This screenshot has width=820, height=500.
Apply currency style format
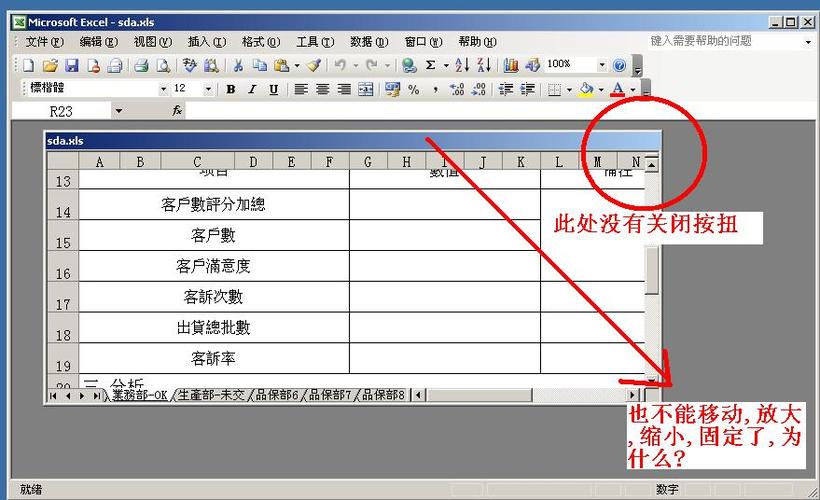click(392, 89)
